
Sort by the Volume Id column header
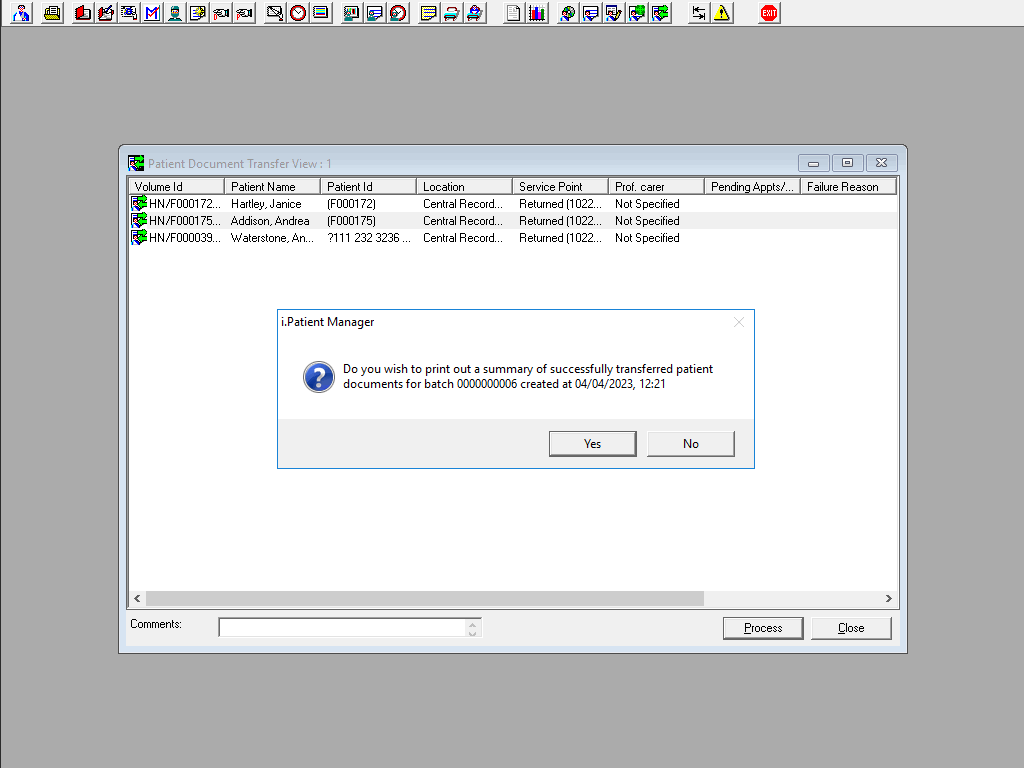coord(176,187)
